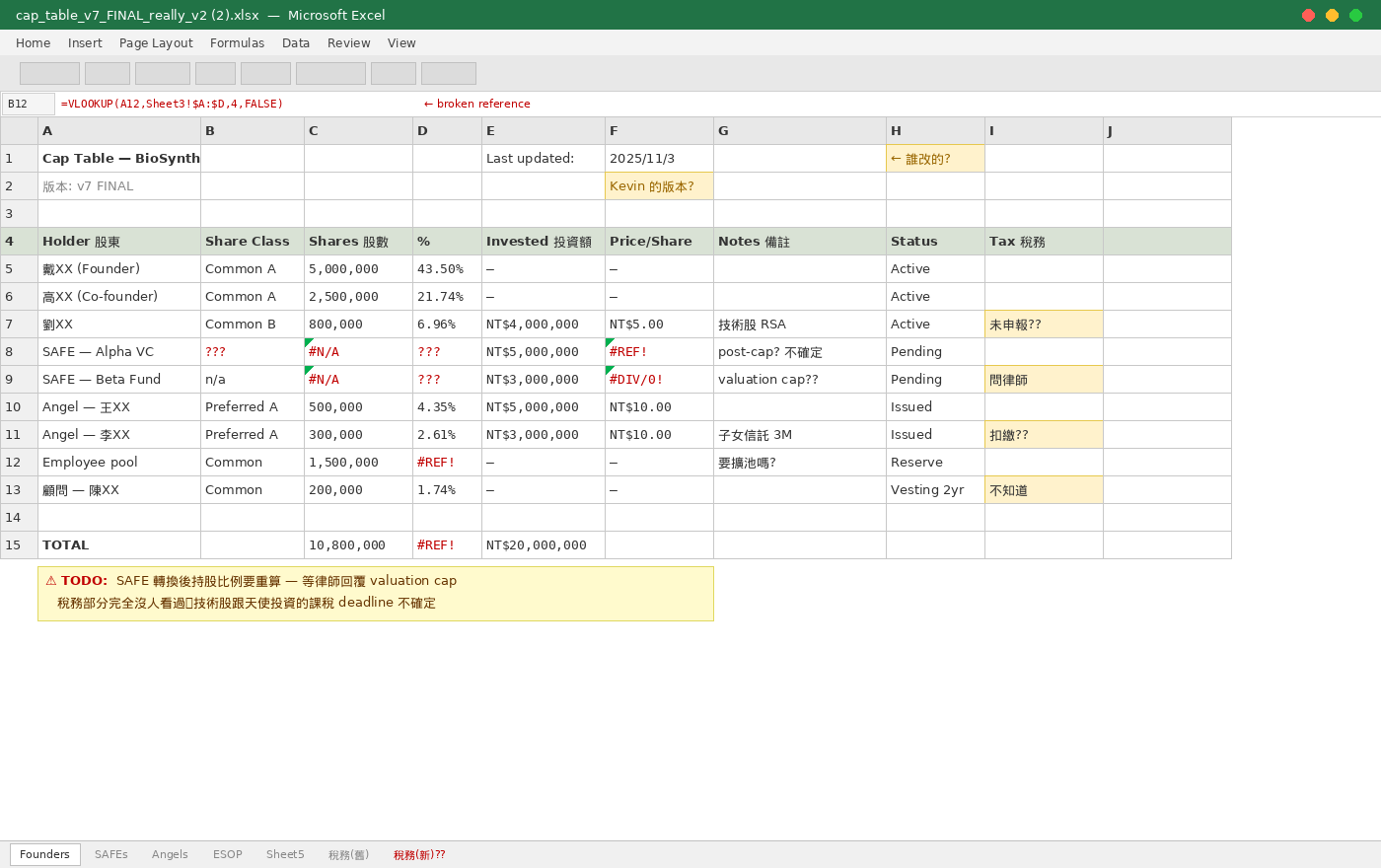This screenshot has height=868, width=1381.
Task: Open the Home ribbon tab
Action: click(x=33, y=43)
